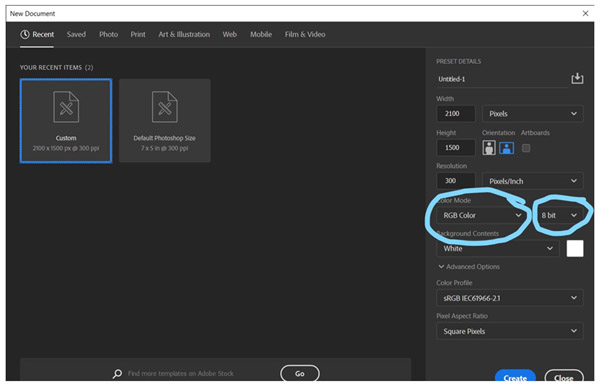This screenshot has width=600, height=388.
Task: Switch to Film & Video tab
Action: (305, 34)
